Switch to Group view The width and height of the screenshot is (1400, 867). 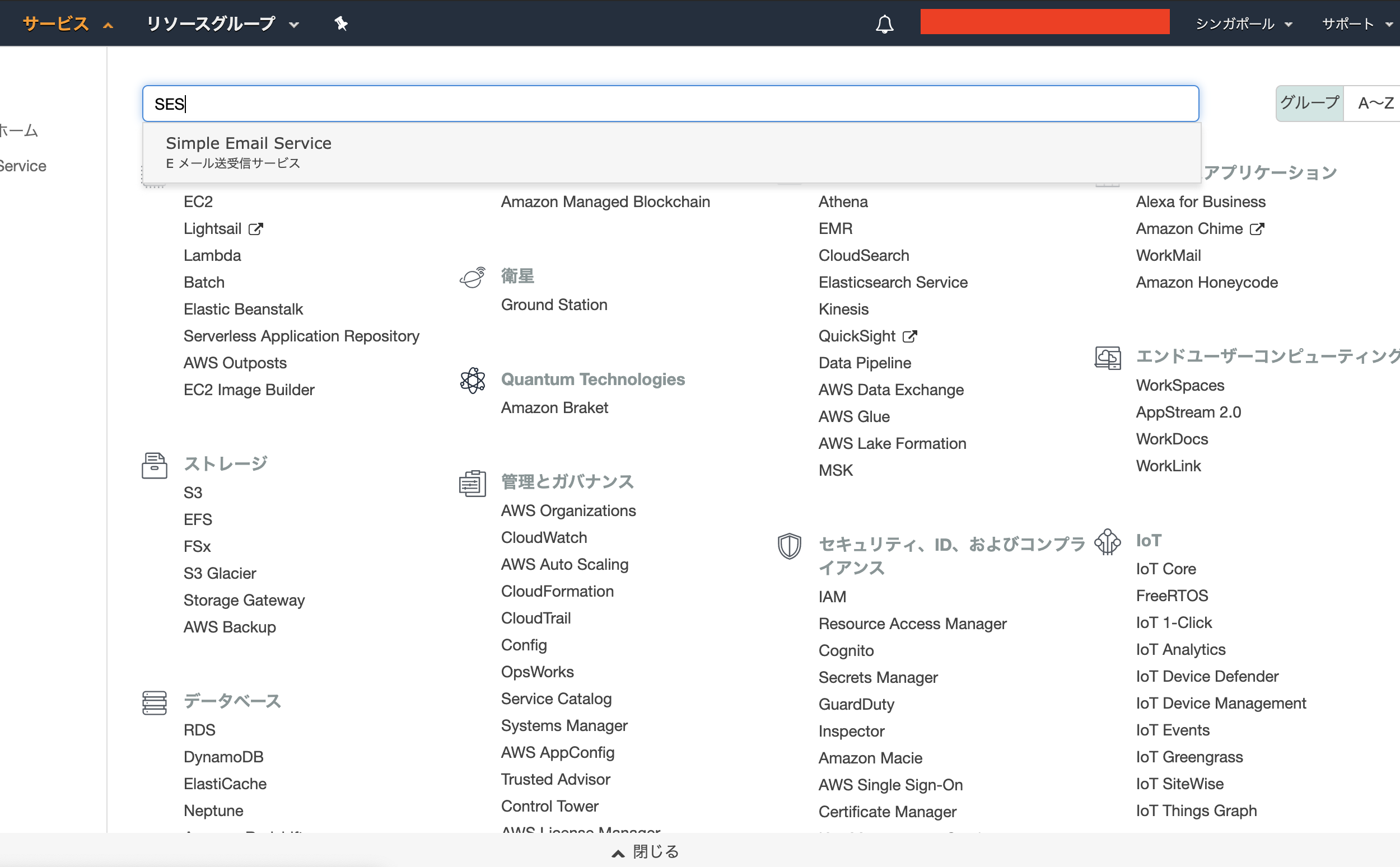[1309, 103]
